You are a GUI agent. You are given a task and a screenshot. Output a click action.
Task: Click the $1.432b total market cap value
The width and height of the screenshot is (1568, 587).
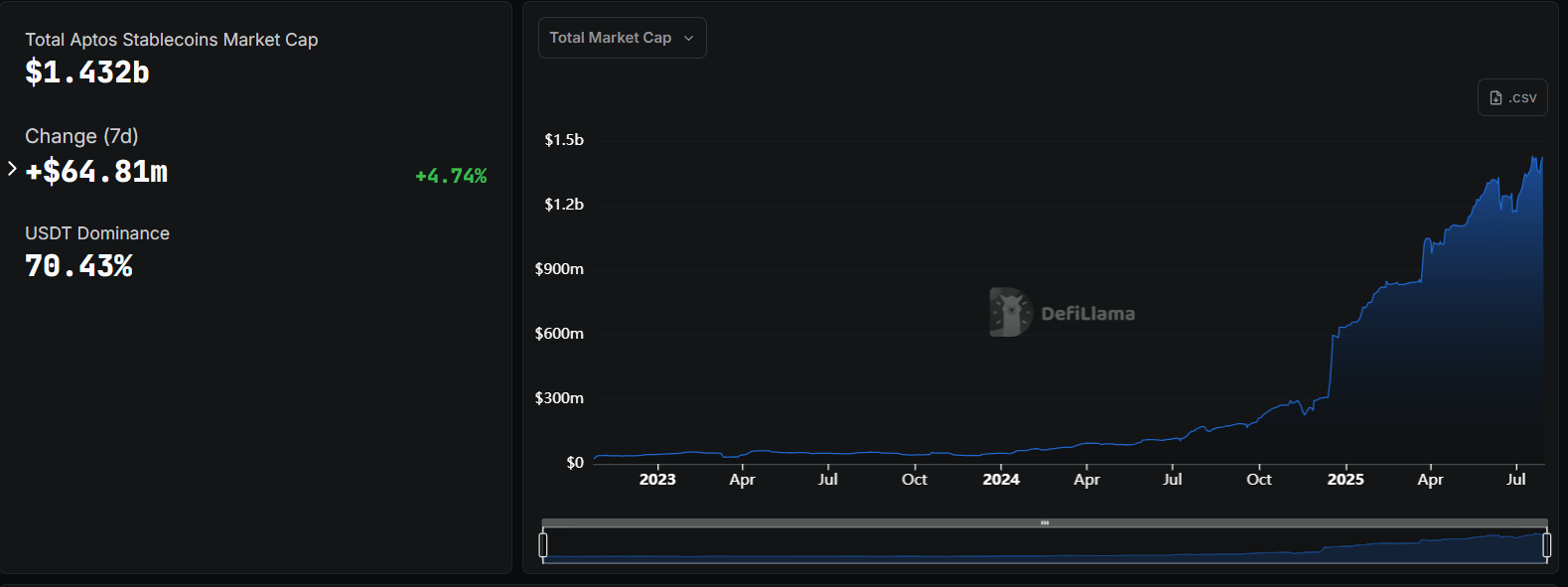point(87,73)
